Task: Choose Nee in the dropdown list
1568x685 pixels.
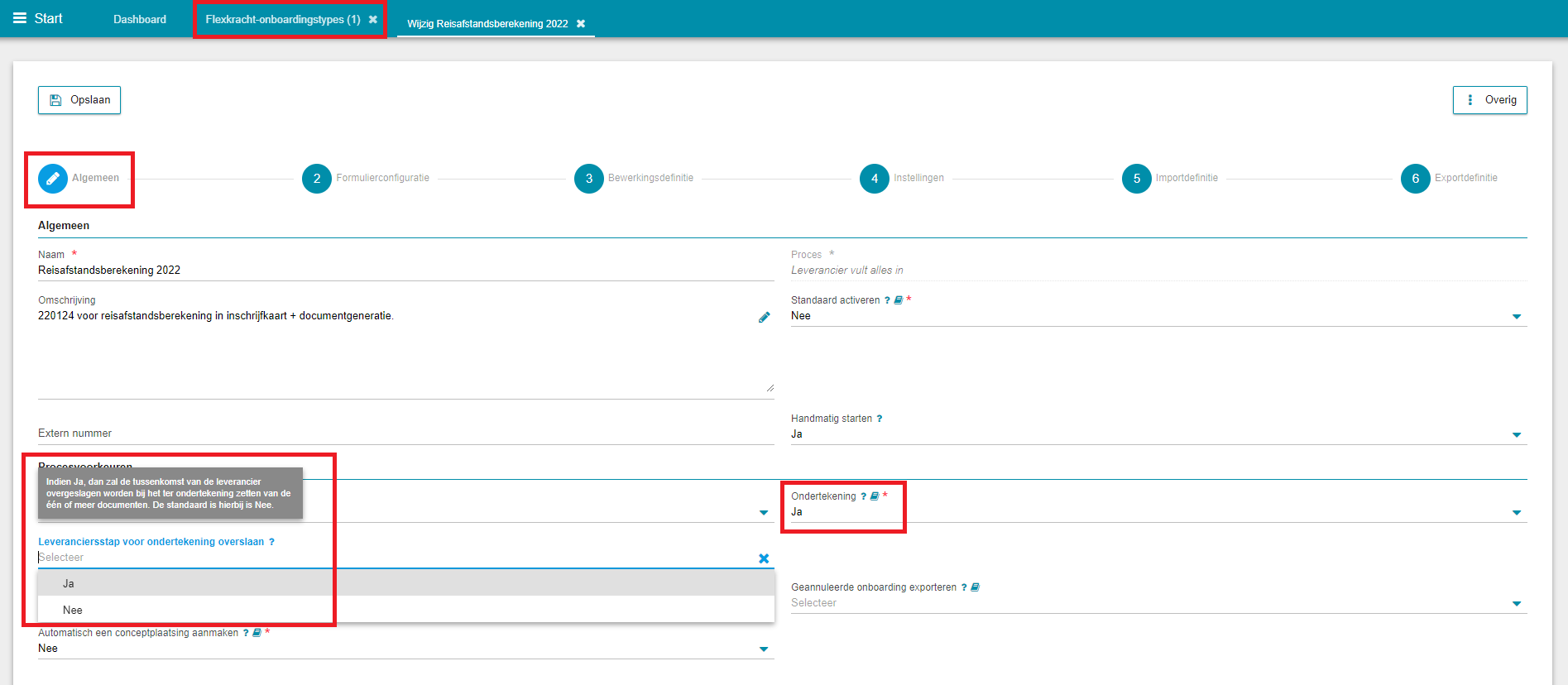Action: pos(405,610)
